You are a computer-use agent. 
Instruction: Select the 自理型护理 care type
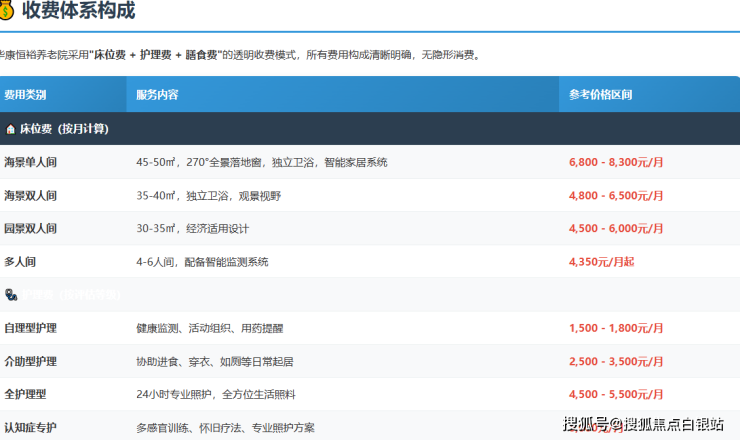[x=30, y=328]
